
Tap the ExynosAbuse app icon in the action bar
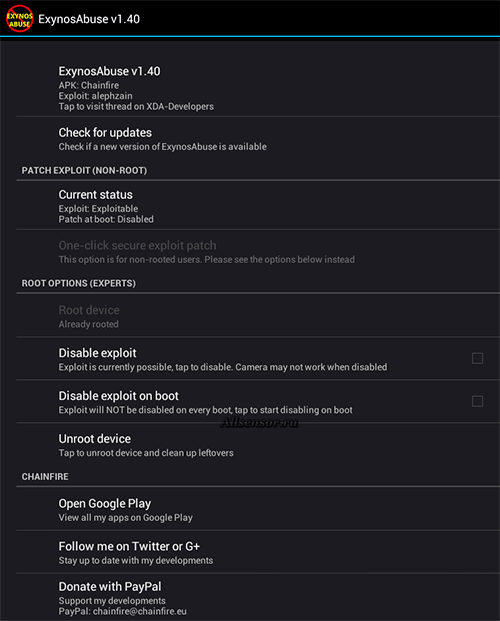point(19,19)
